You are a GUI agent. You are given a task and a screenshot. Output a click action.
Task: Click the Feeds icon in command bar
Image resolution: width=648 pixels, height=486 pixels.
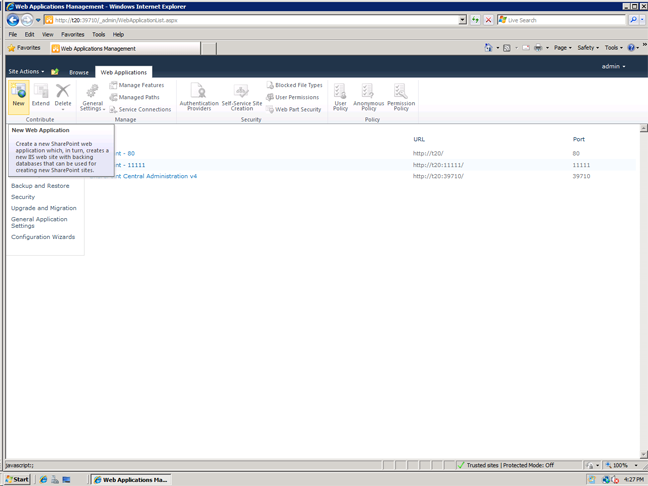pyautogui.click(x=507, y=48)
